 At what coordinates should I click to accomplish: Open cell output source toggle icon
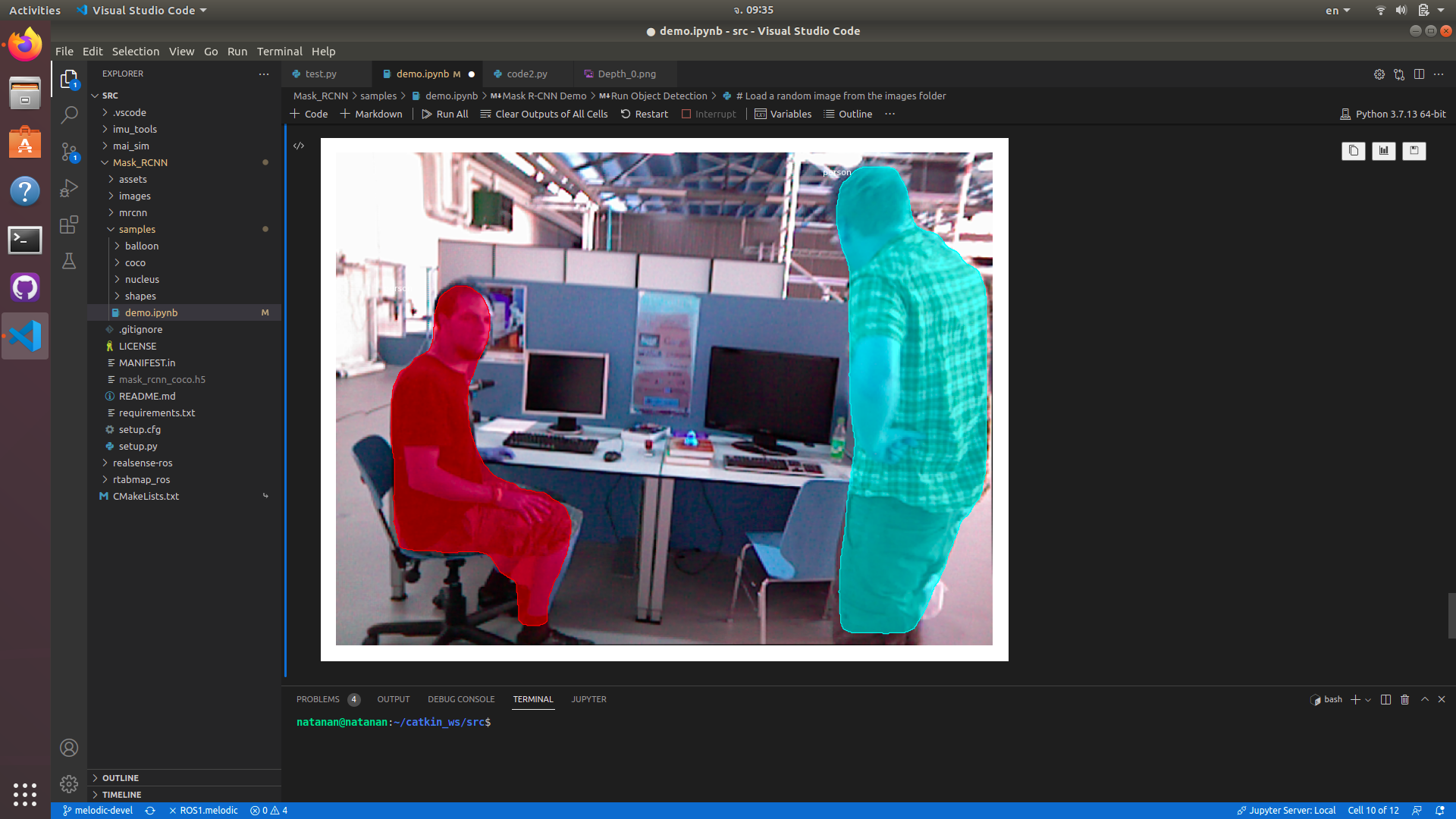coord(299,146)
